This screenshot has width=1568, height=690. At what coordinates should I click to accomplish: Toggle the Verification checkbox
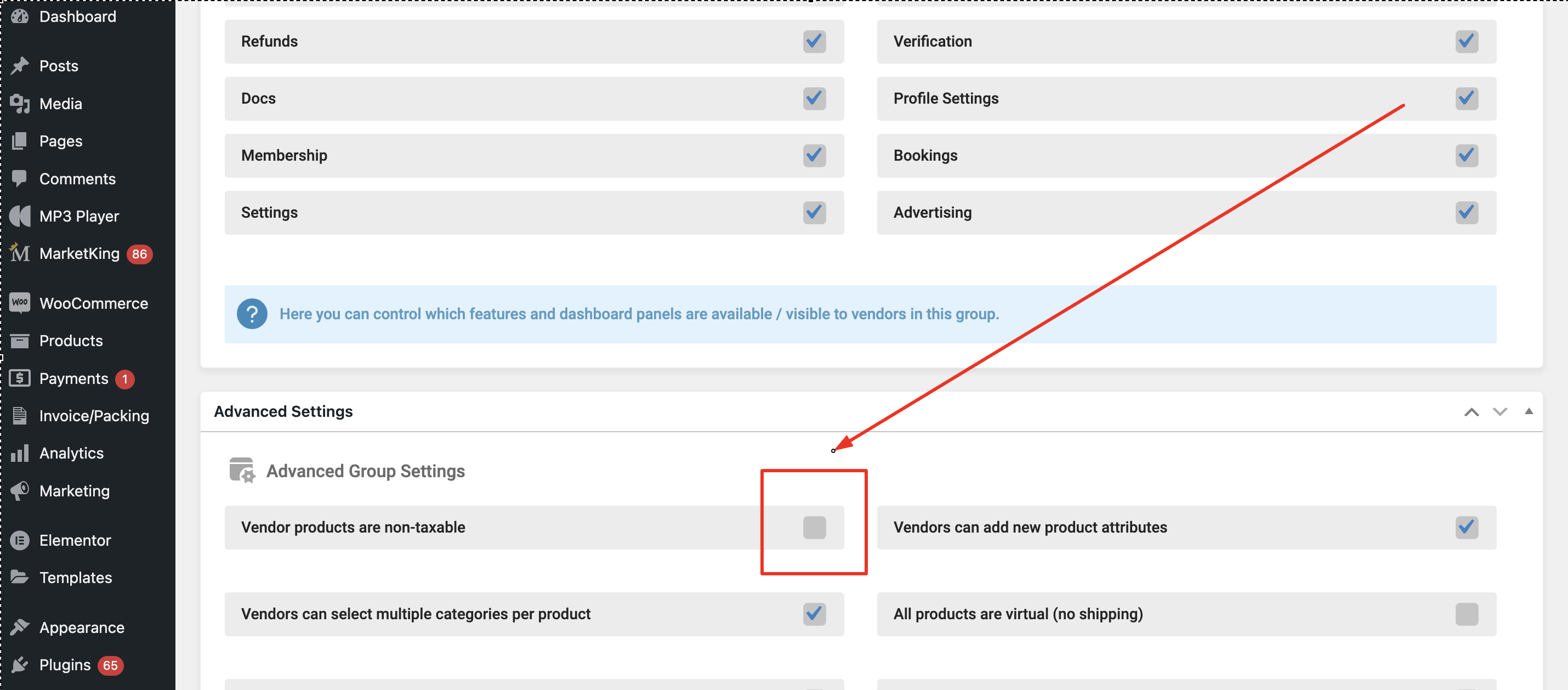pos(1467,42)
